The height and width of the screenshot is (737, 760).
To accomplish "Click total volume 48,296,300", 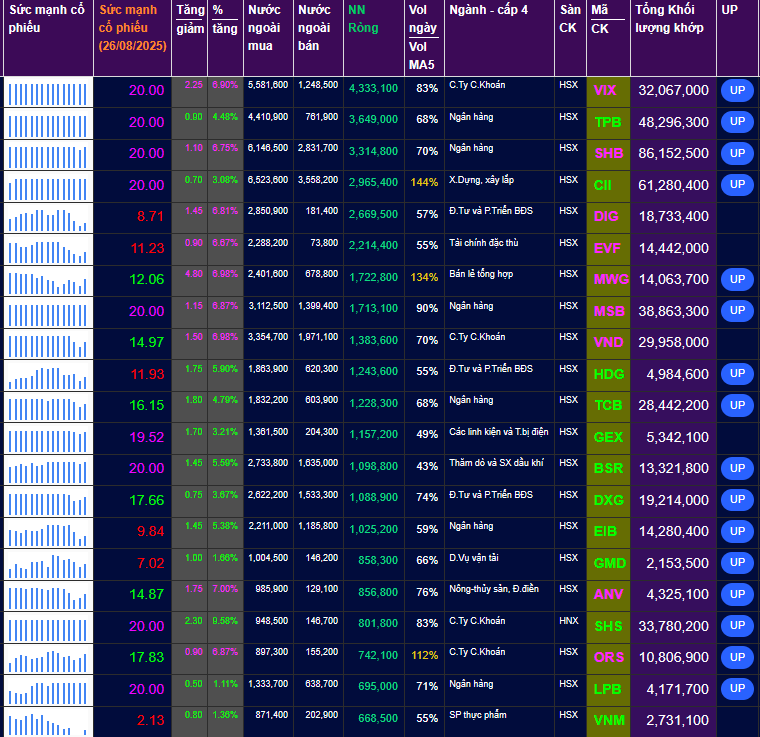I will (673, 122).
